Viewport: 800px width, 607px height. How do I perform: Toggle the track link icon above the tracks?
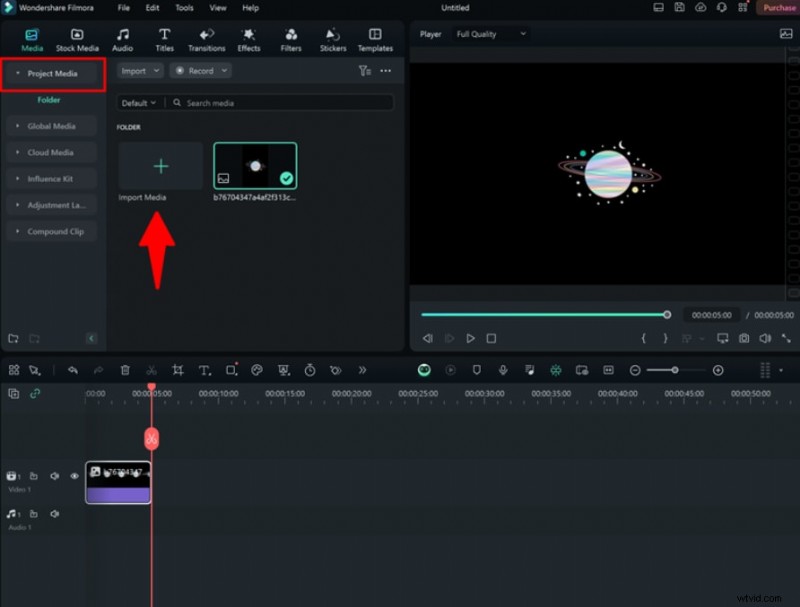tap(35, 394)
